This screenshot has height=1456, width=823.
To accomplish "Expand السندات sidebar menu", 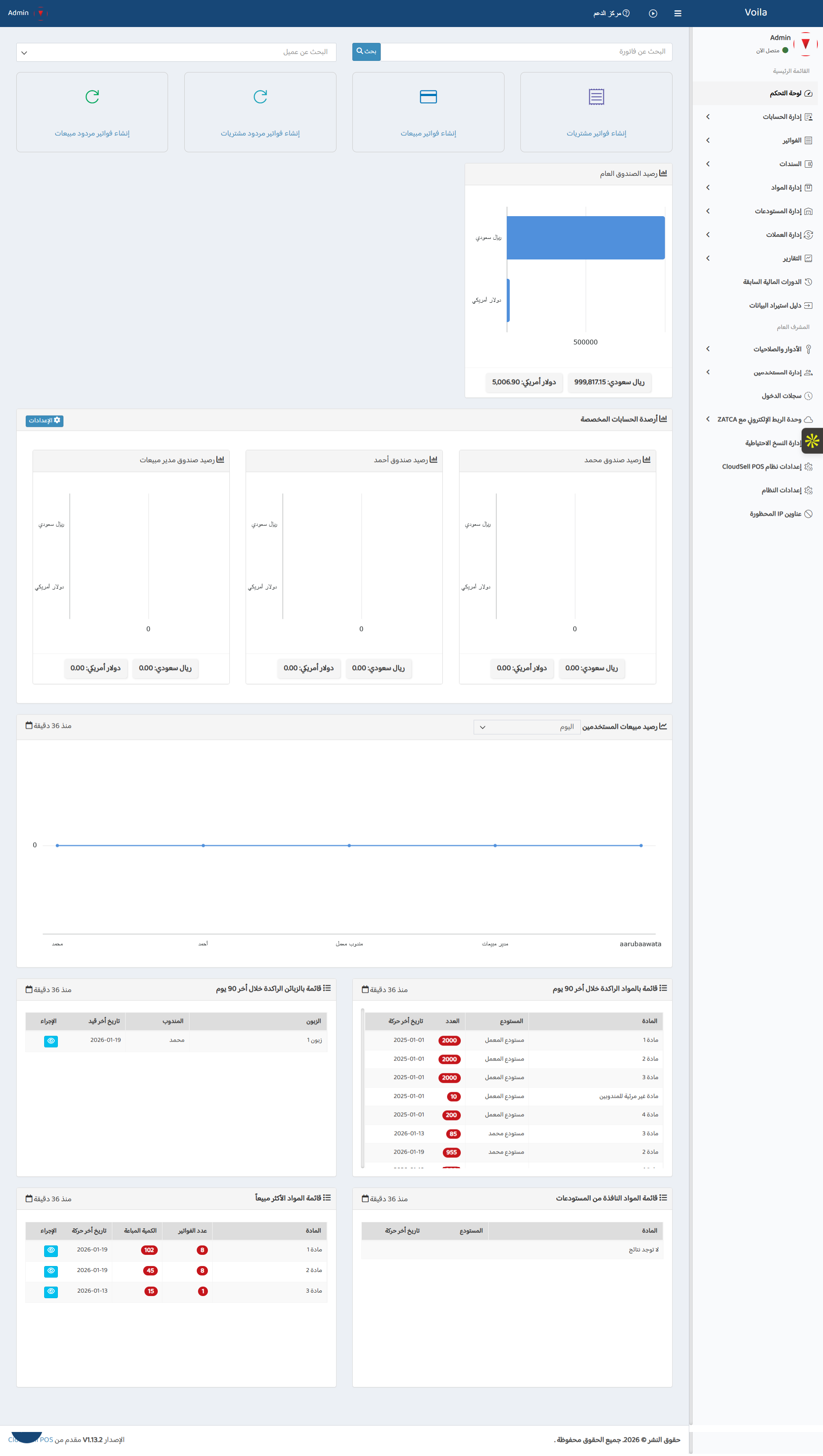I will coord(756,164).
